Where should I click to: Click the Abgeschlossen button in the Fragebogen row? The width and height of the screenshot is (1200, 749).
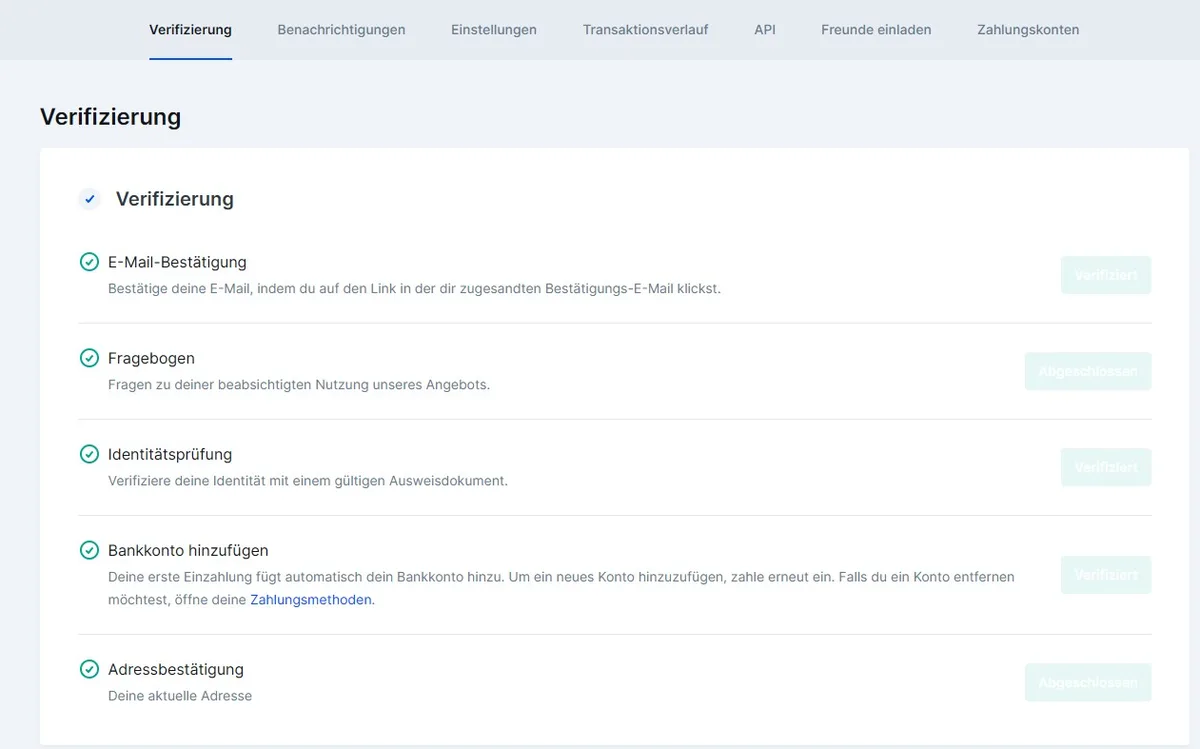(1088, 371)
